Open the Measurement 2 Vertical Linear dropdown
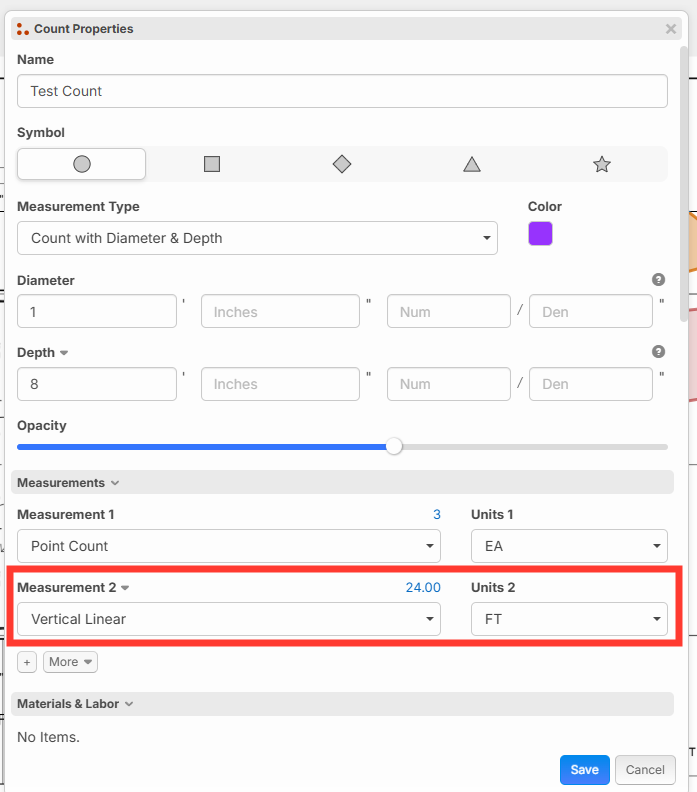The image size is (697, 792). [229, 619]
